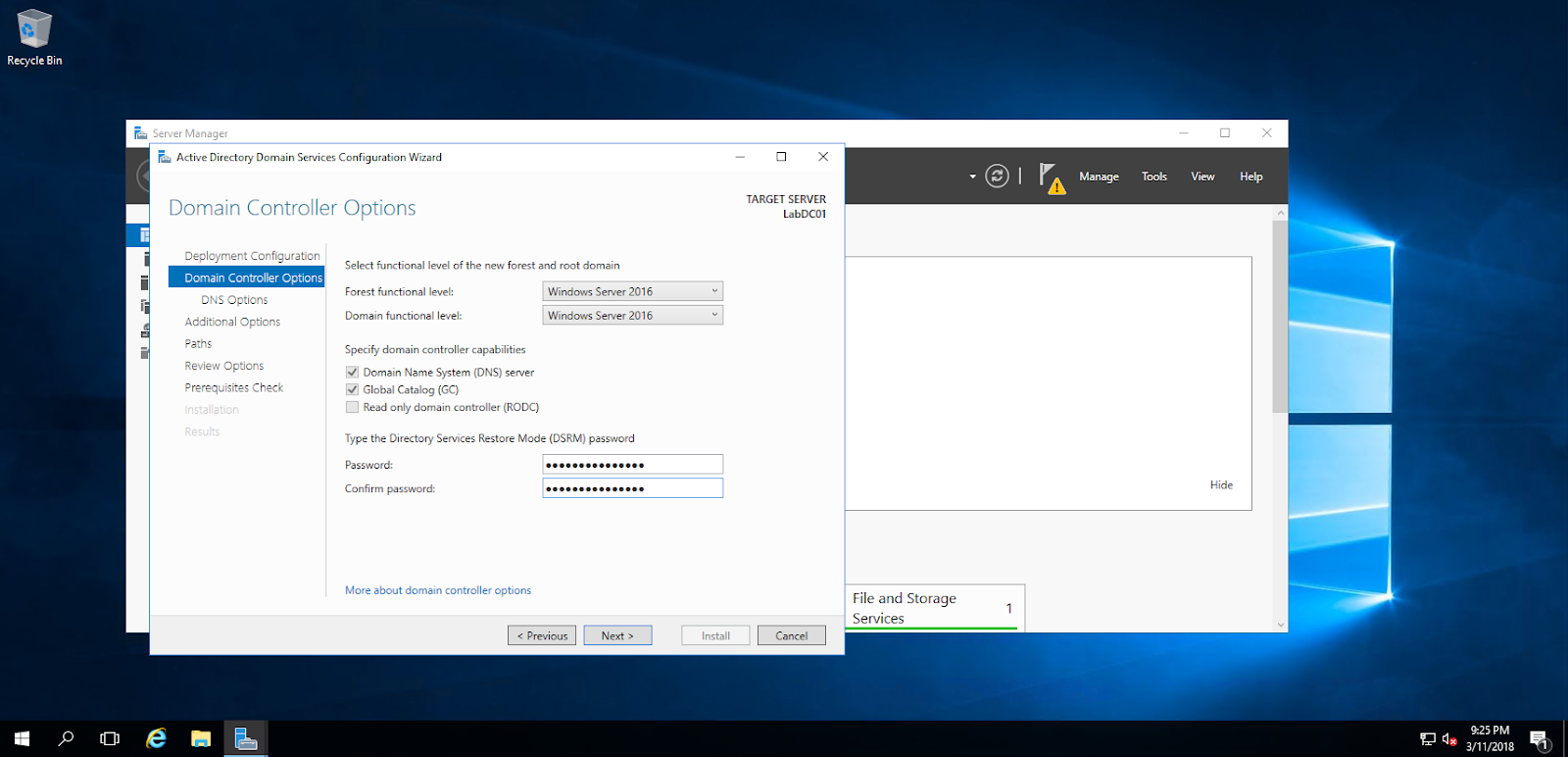Go to Deployment Configuration step
Screen dimensions: 1568x757
[x=252, y=256]
